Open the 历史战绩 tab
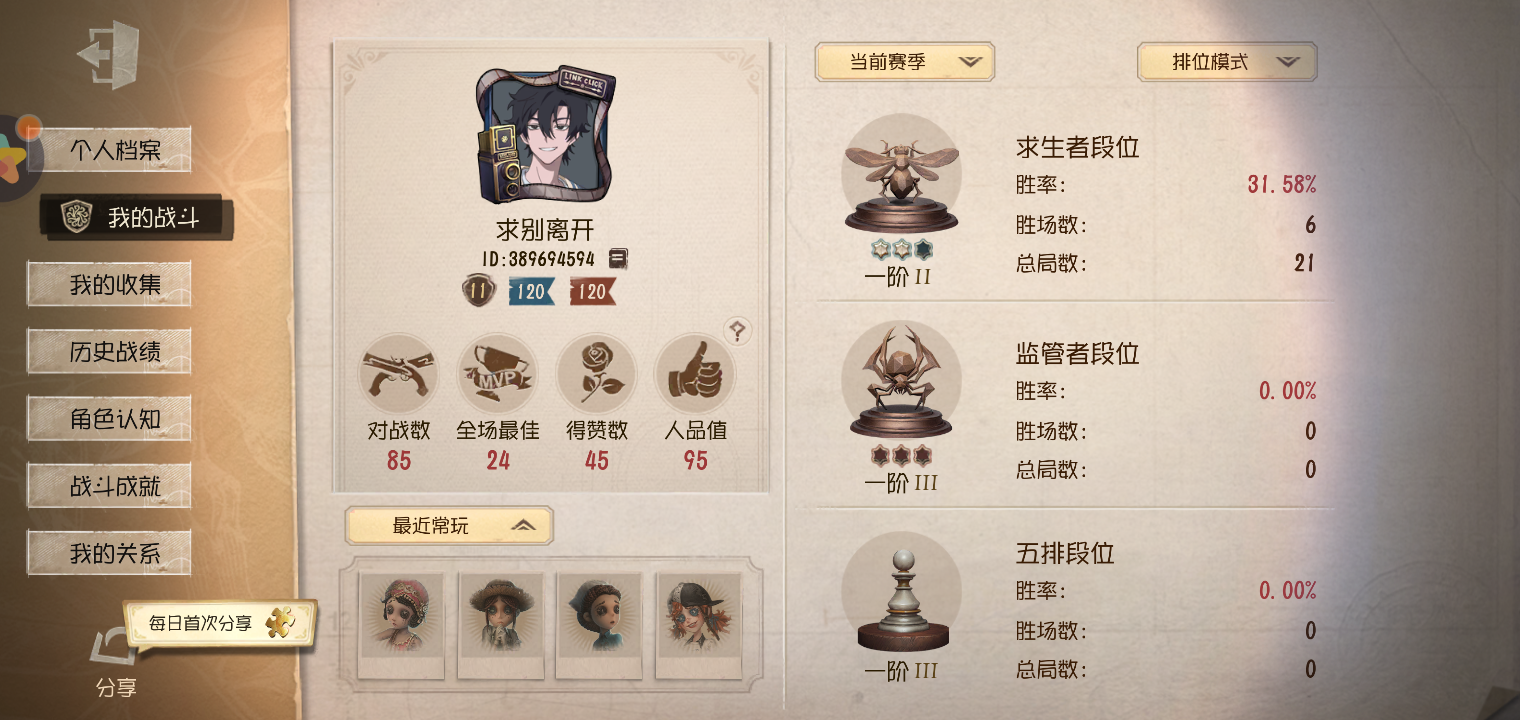1520x720 pixels. [x=110, y=353]
